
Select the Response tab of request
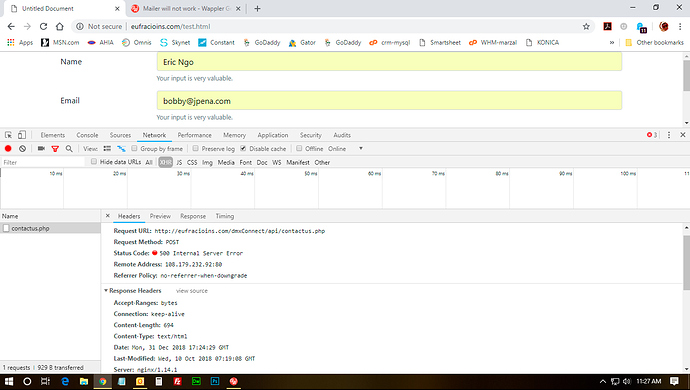tap(193, 216)
